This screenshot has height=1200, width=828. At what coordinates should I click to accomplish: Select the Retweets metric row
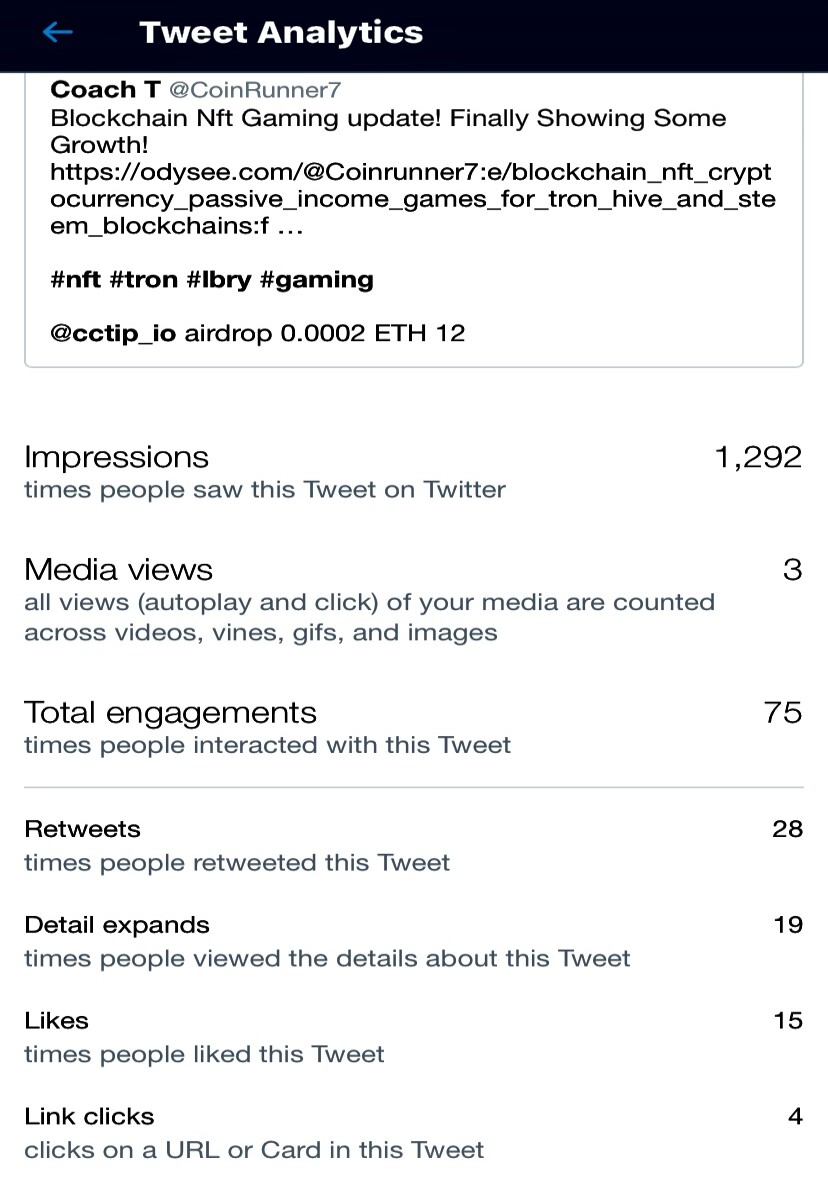414,845
